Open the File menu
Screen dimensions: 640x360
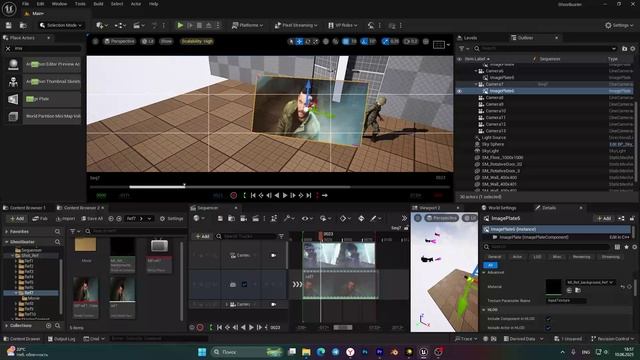coord(25,4)
